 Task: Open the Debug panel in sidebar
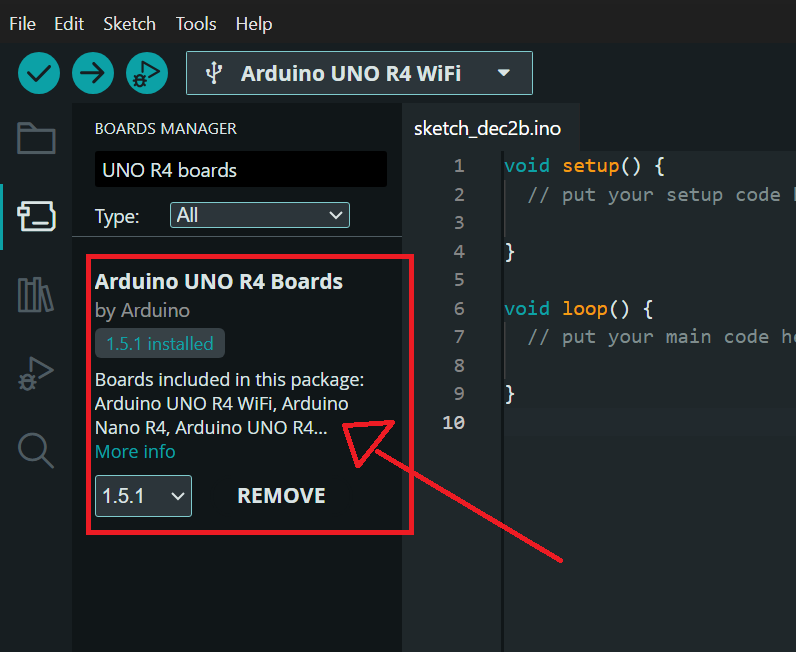(x=36, y=372)
